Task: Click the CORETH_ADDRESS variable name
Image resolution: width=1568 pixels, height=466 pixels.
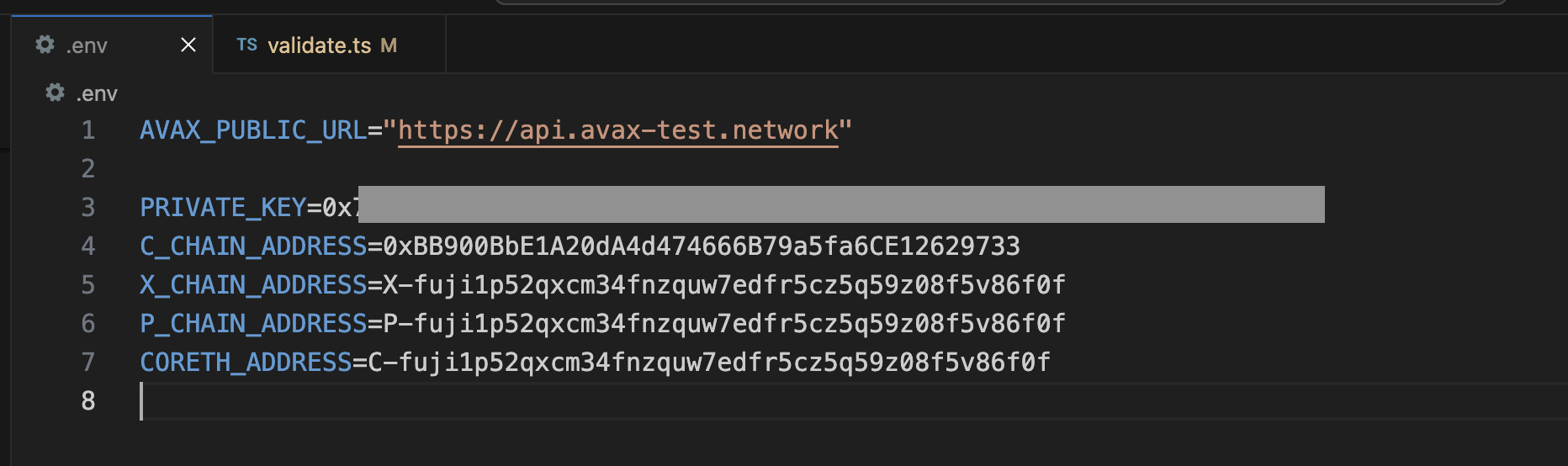Action: point(246,363)
